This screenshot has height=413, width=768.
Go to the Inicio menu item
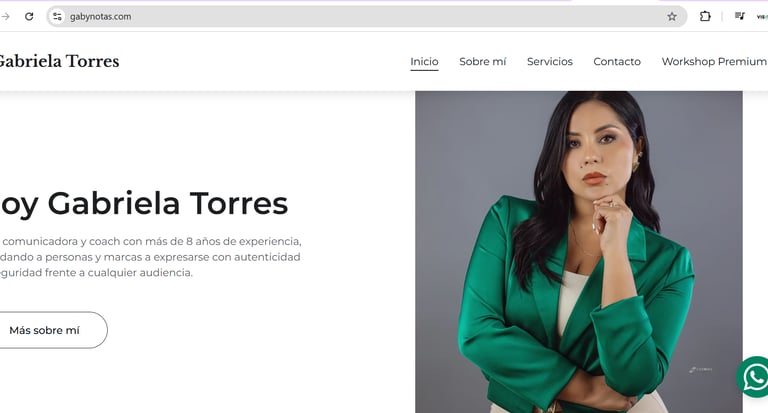point(424,62)
